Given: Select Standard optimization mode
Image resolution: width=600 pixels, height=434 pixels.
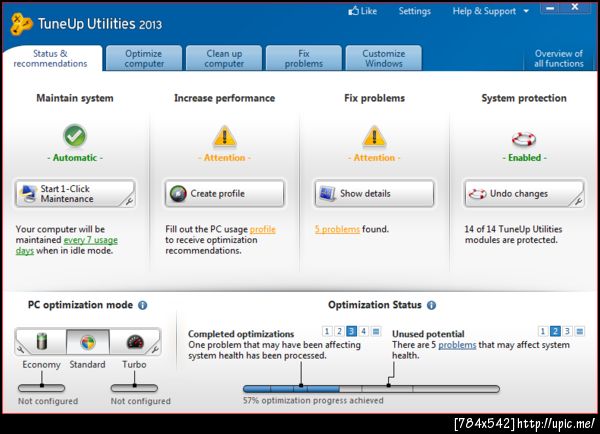Looking at the screenshot, I should pyautogui.click(x=88, y=341).
